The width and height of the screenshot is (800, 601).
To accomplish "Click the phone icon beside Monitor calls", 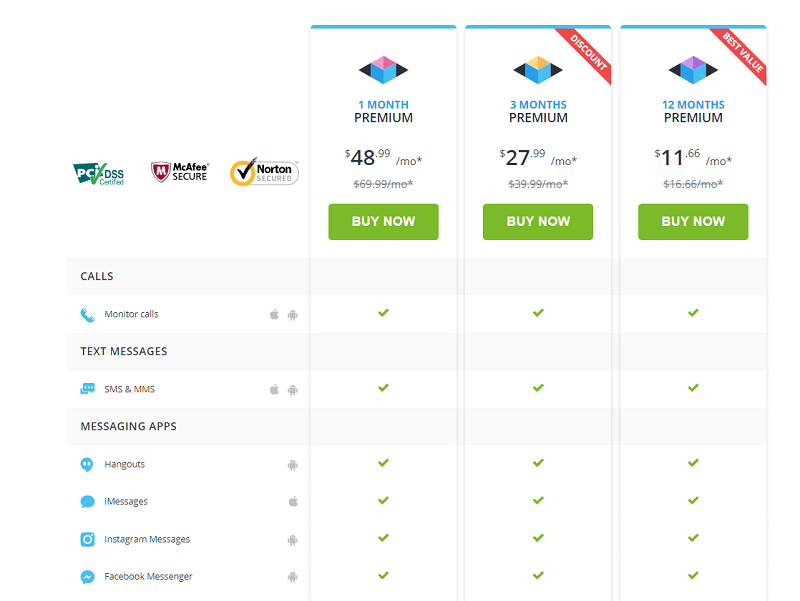I will (x=87, y=314).
